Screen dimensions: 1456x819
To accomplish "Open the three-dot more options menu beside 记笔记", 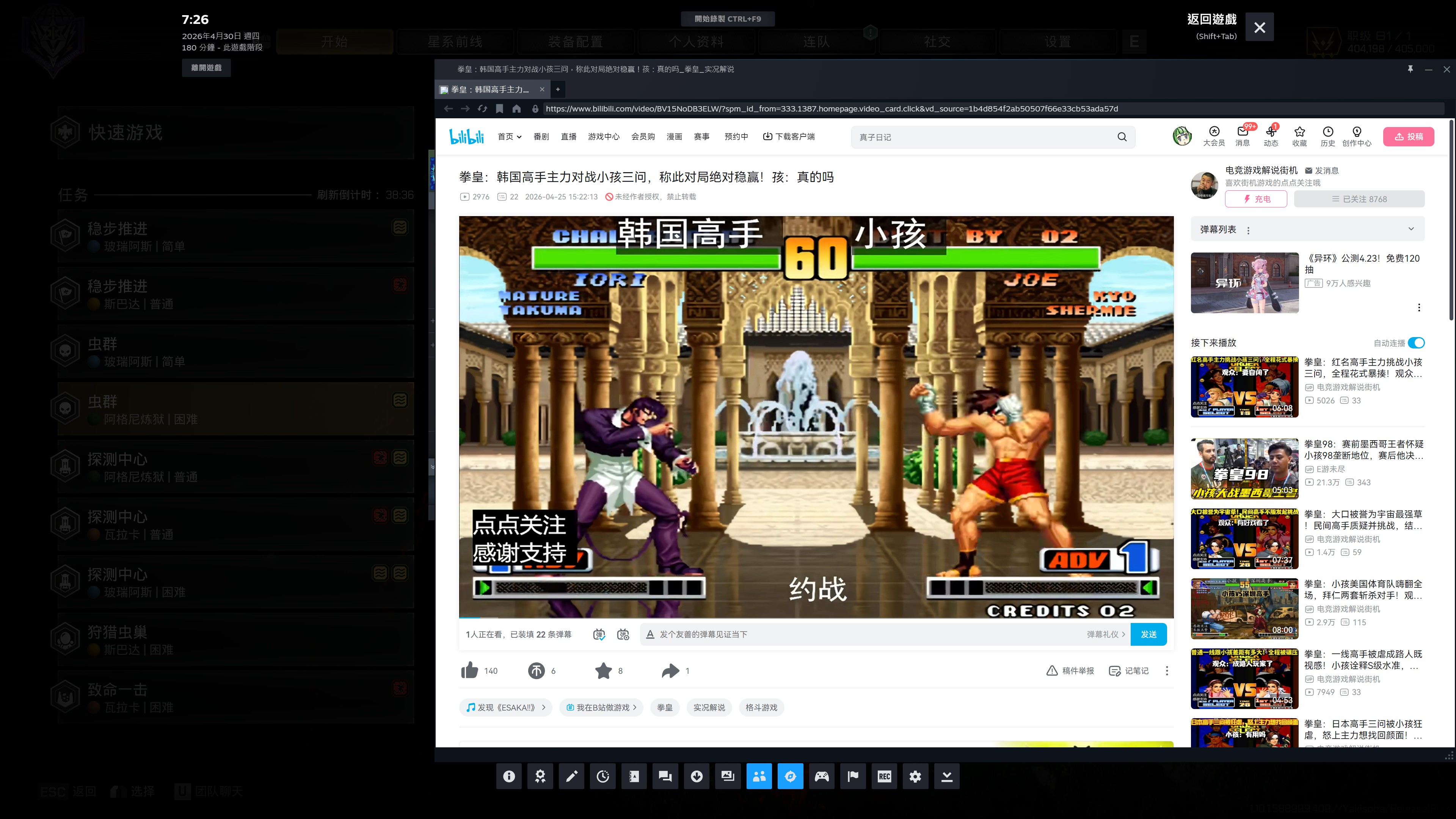I will click(1167, 671).
